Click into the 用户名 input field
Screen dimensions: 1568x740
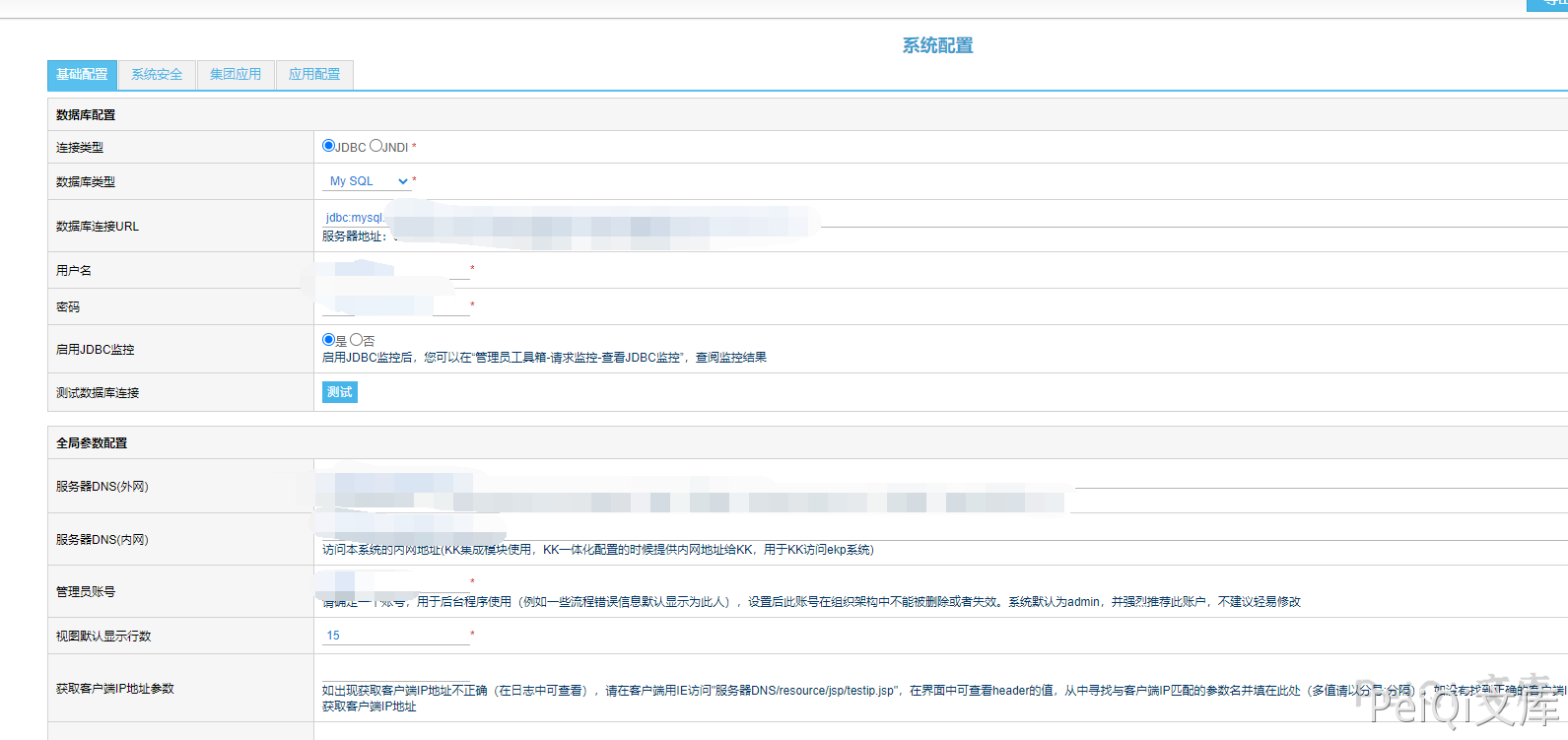[x=394, y=269]
